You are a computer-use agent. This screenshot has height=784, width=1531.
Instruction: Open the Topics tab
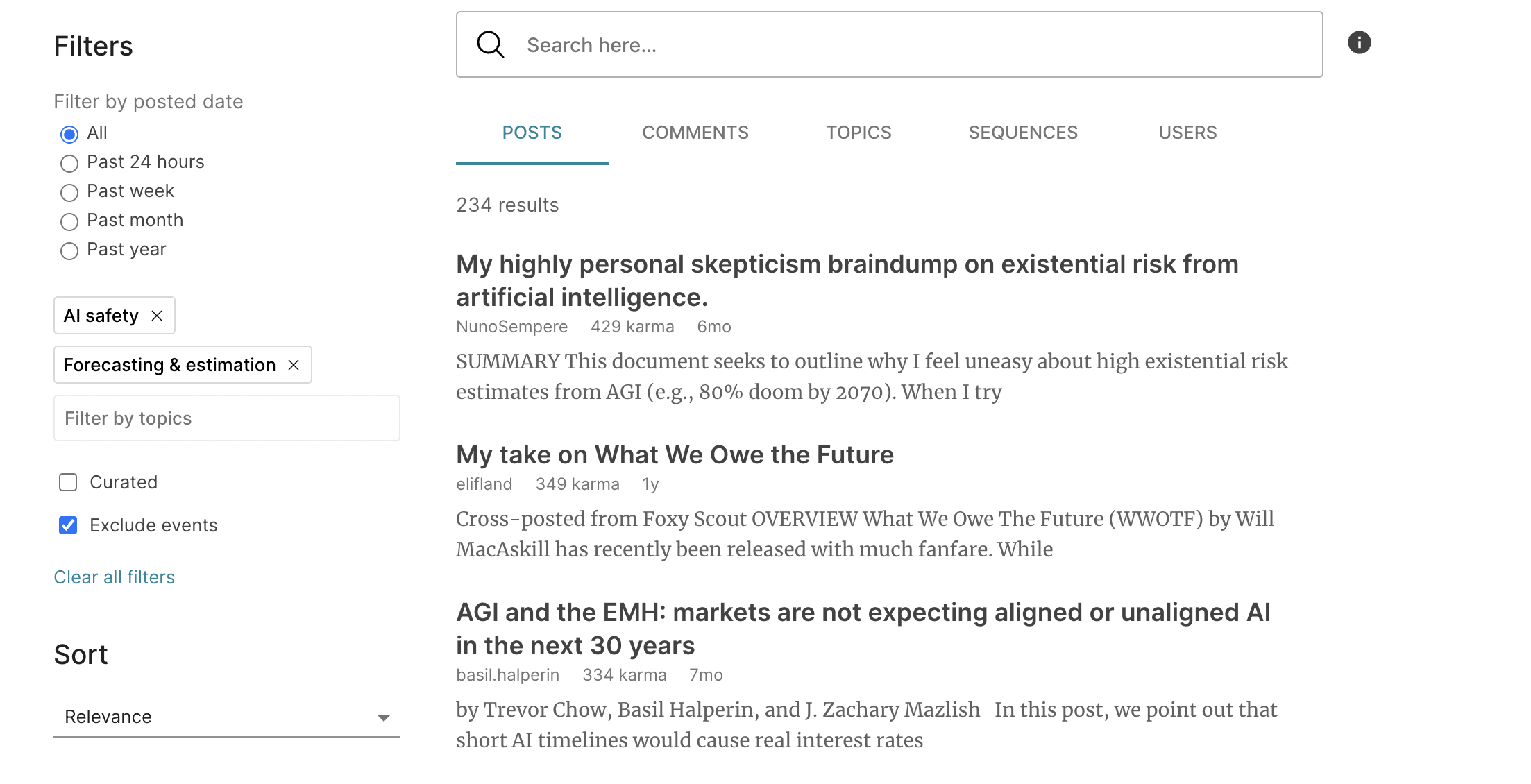coord(858,133)
